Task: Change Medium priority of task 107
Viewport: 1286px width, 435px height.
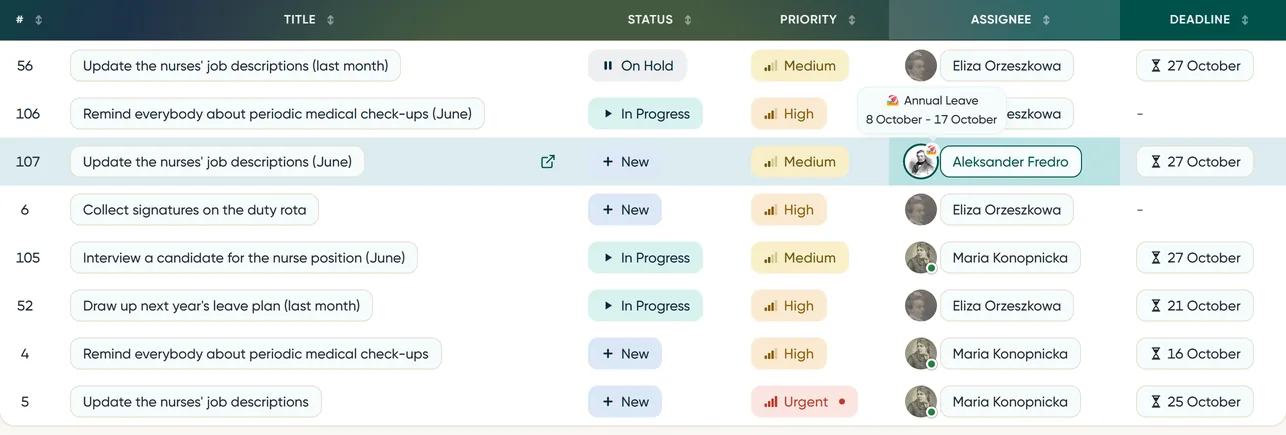Action: (800, 162)
